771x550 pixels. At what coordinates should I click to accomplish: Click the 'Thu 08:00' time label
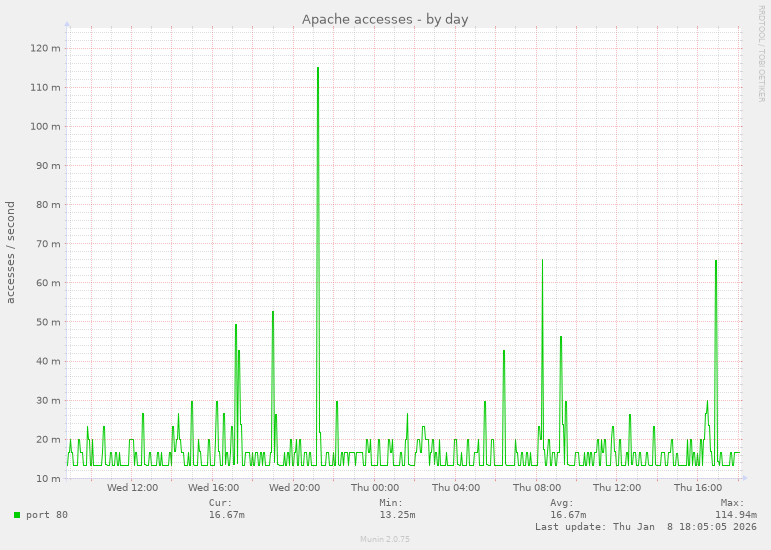[x=536, y=488]
